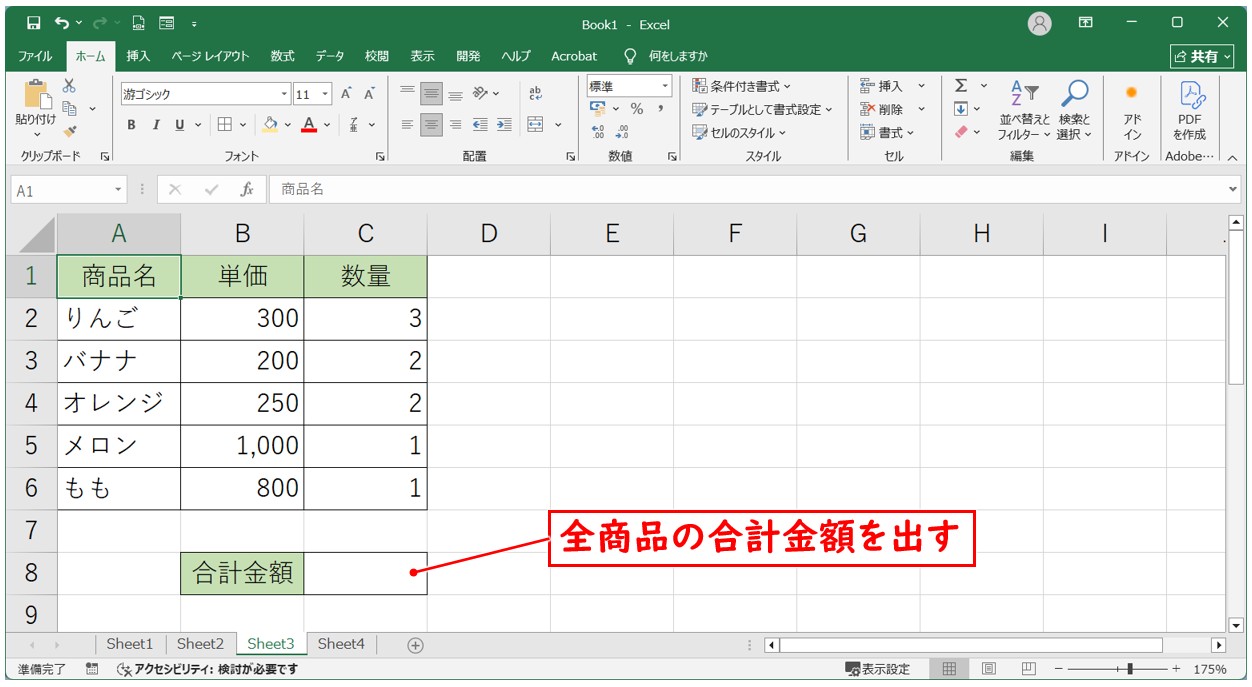
Task: Toggle middle vertical alignment
Action: (x=431, y=94)
